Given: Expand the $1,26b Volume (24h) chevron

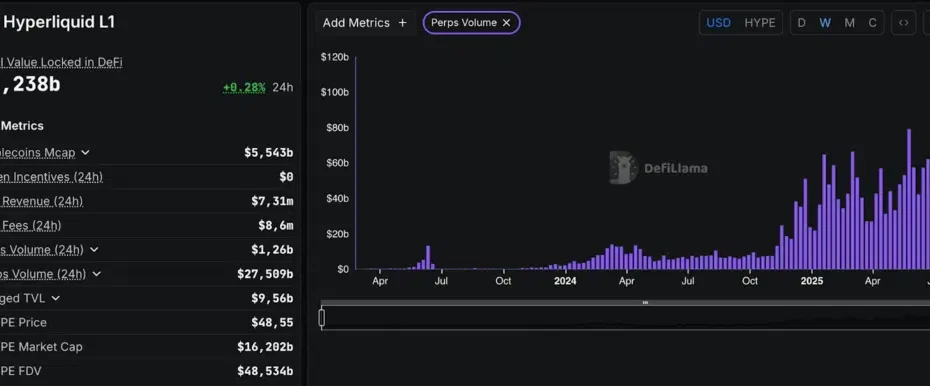Looking at the screenshot, I should [x=94, y=250].
